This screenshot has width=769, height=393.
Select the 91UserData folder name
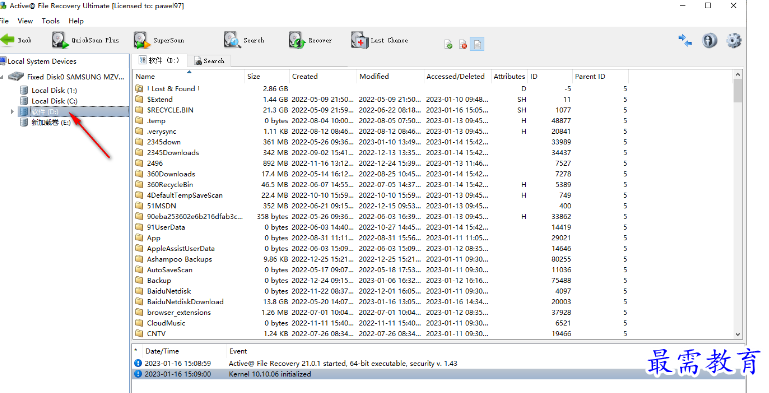166,227
